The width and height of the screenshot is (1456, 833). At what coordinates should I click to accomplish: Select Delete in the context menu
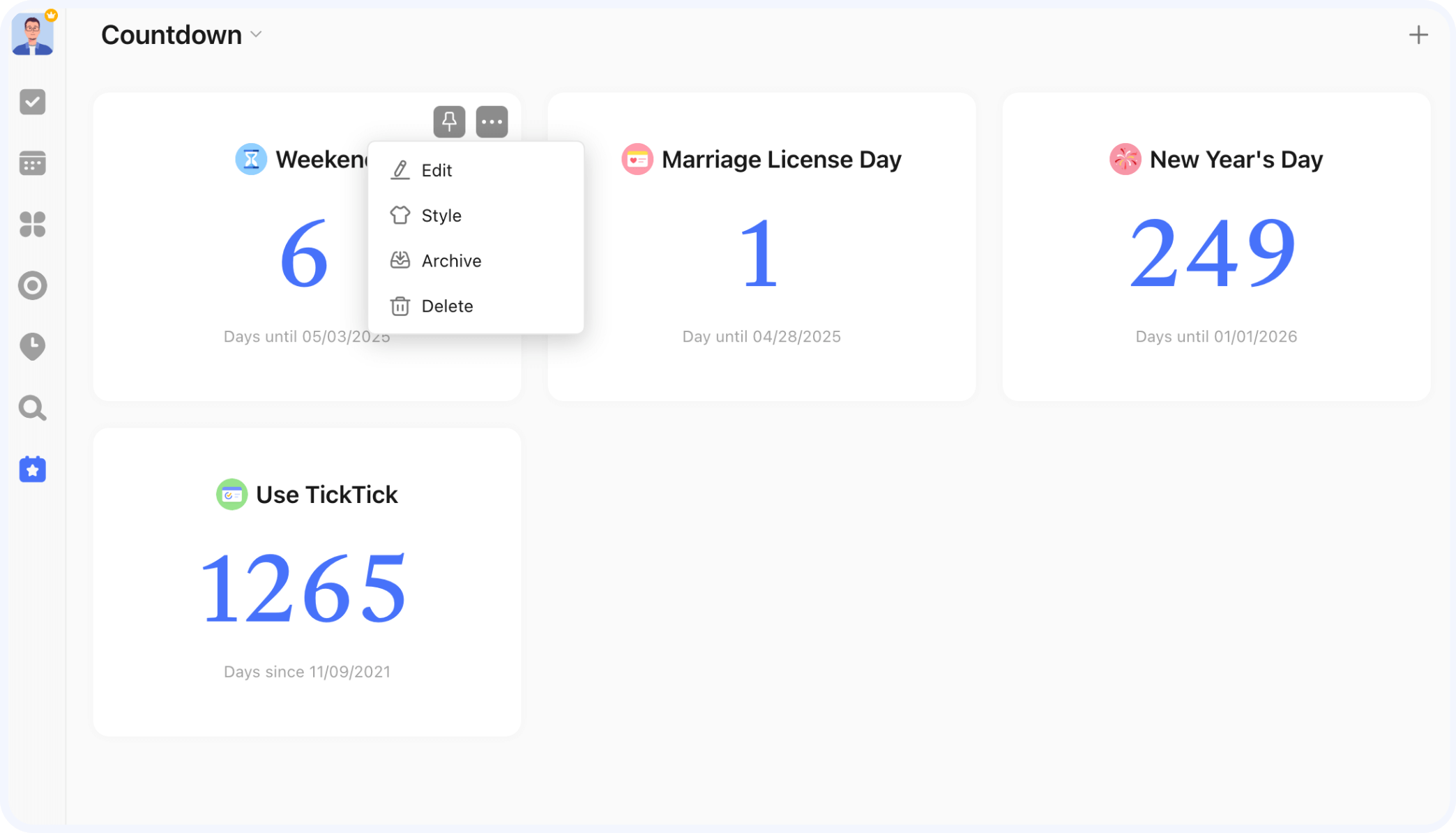tap(446, 306)
